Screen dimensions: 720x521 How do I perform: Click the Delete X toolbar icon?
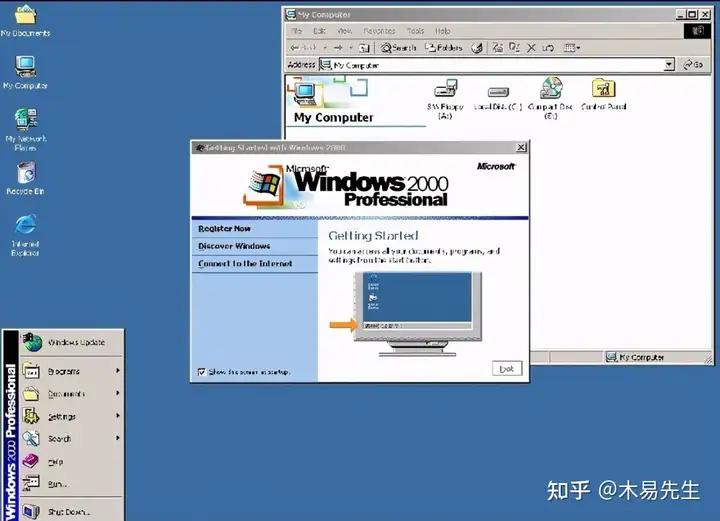[531, 48]
